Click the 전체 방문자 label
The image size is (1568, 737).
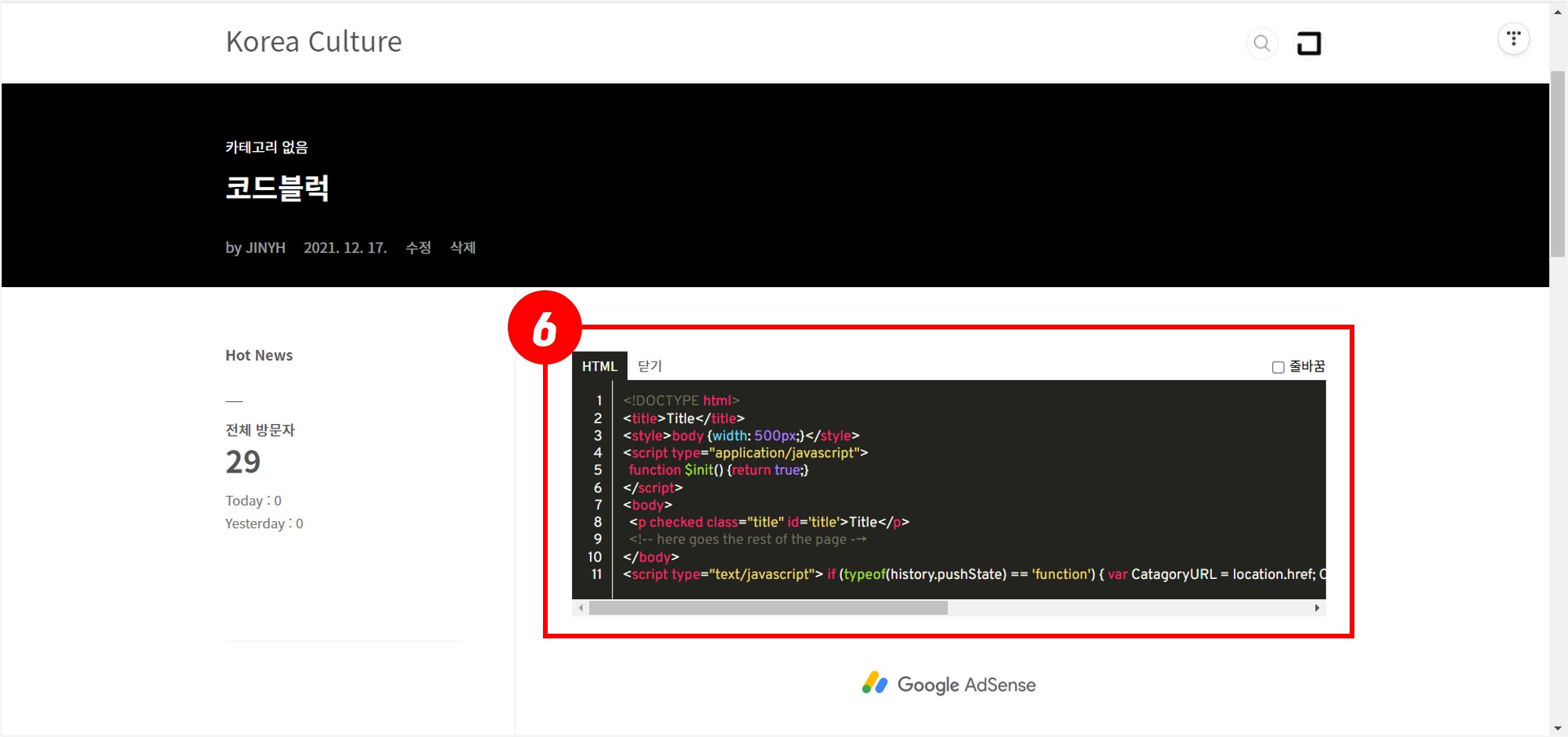point(260,430)
